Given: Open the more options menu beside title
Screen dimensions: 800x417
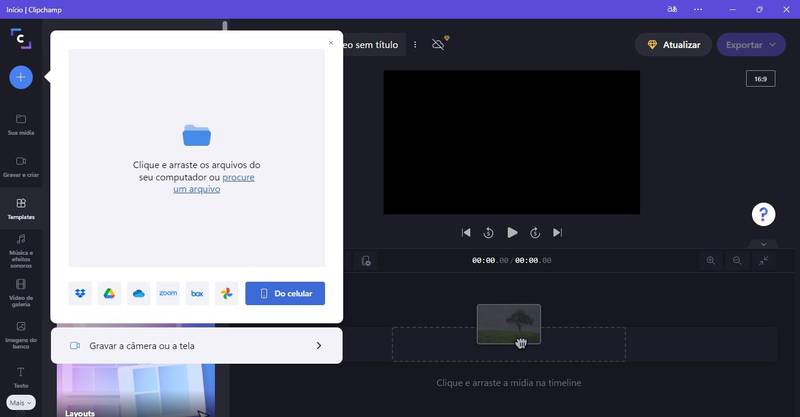Looking at the screenshot, I should [415, 45].
